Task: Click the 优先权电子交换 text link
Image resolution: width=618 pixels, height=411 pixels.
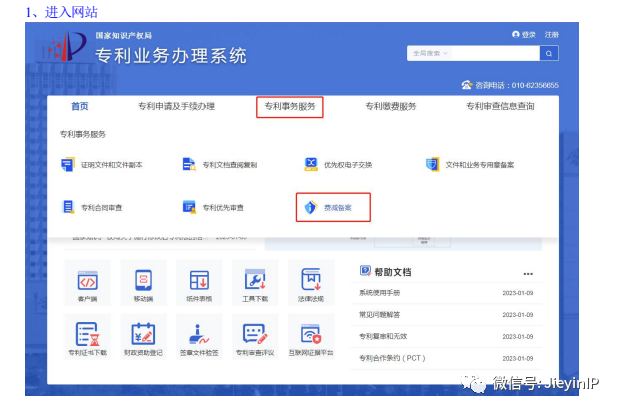Action: [348, 165]
